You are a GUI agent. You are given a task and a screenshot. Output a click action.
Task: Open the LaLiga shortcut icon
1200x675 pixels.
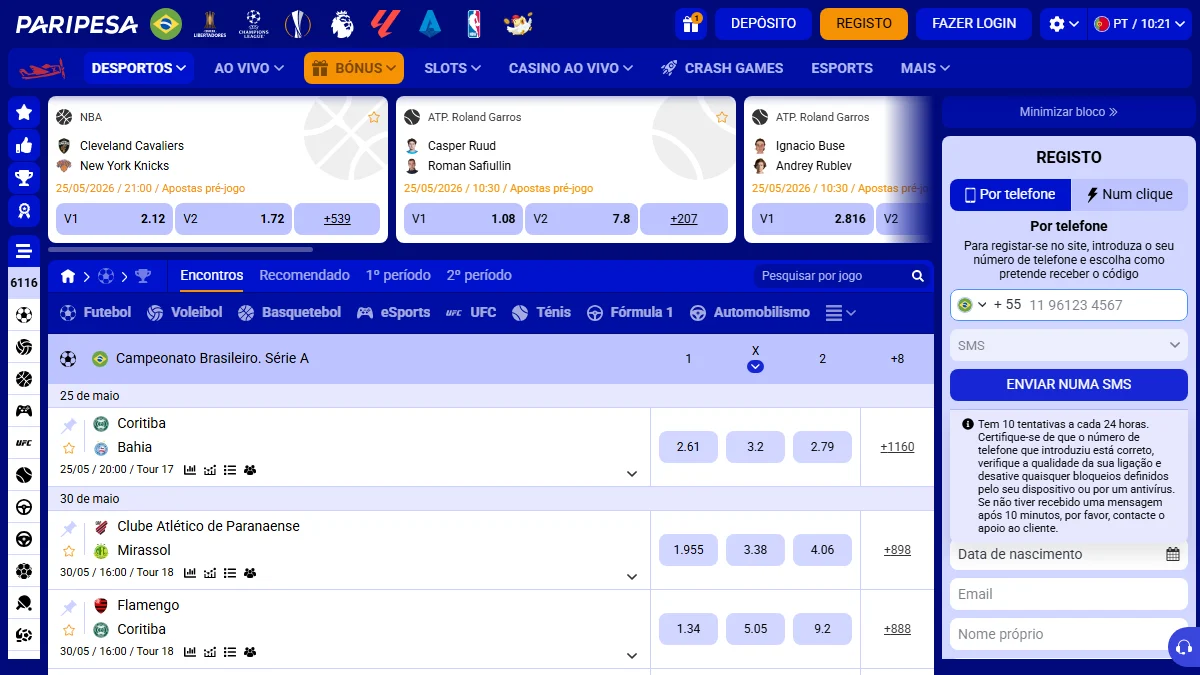coord(386,23)
